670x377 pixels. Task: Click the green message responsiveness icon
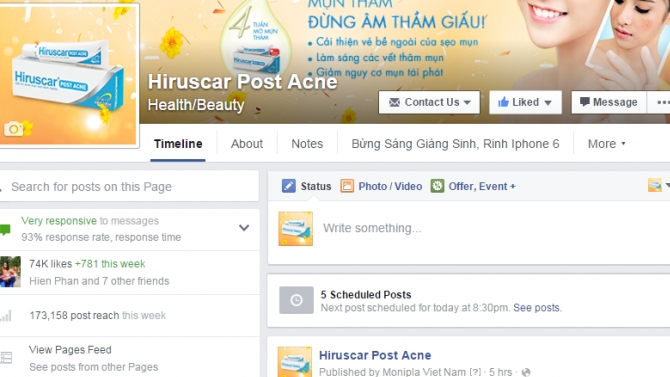tap(5, 230)
